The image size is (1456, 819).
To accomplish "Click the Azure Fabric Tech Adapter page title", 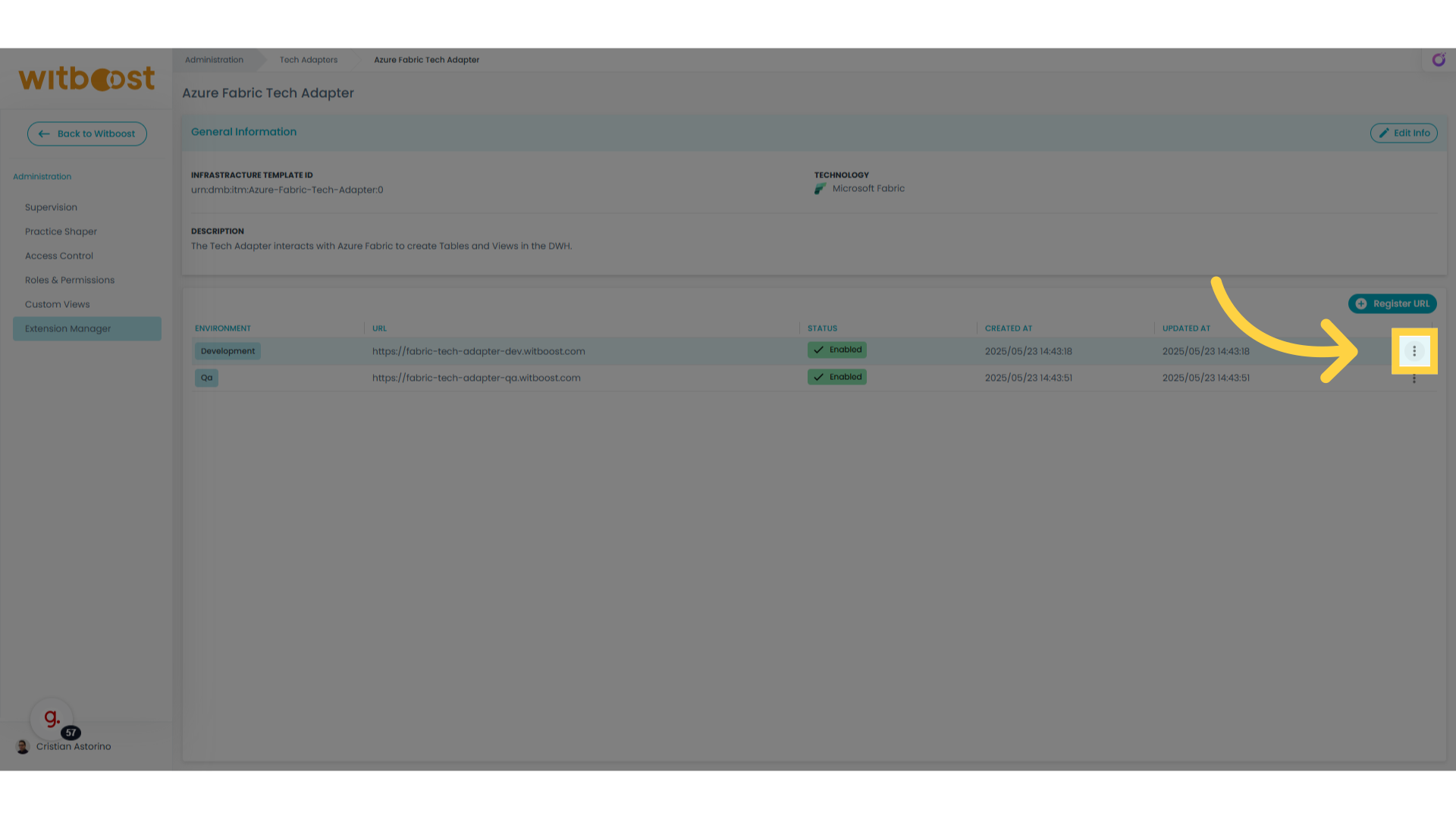I will [268, 93].
